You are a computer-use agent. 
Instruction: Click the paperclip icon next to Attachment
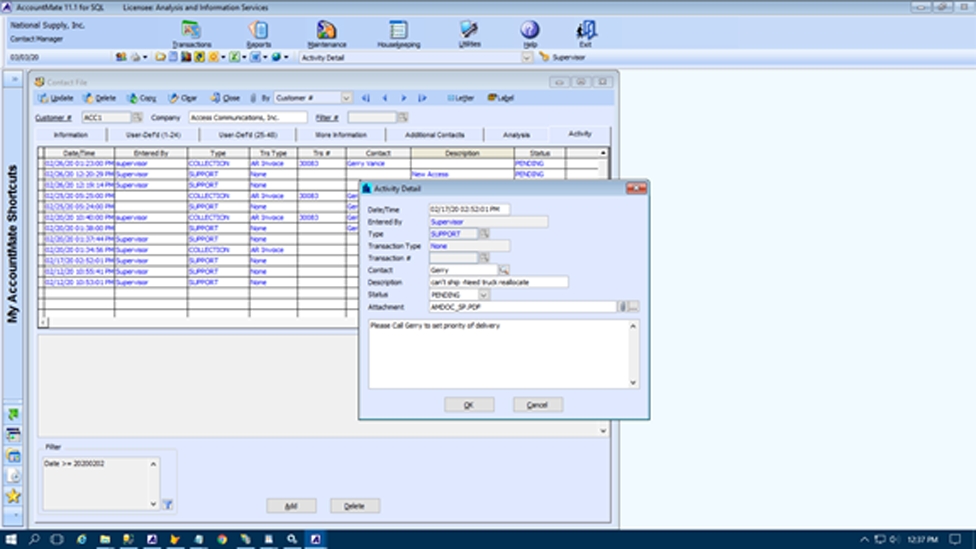click(622, 307)
